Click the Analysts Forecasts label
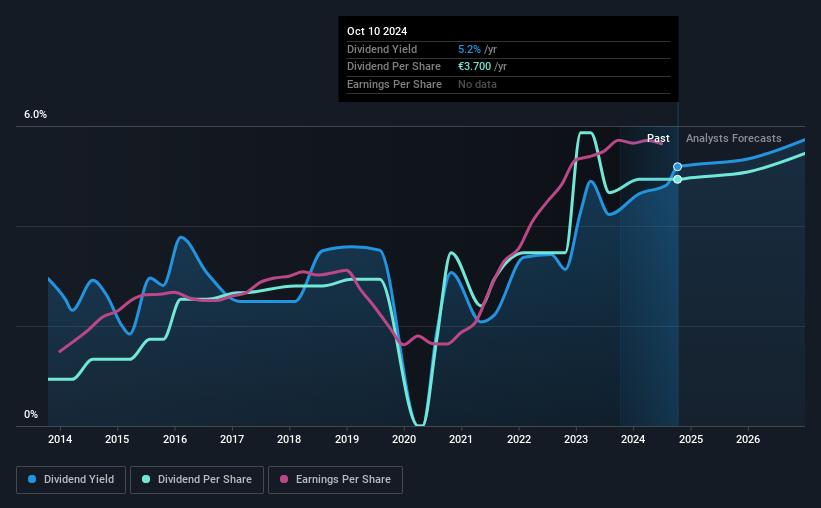Image resolution: width=821 pixels, height=508 pixels. tap(734, 138)
